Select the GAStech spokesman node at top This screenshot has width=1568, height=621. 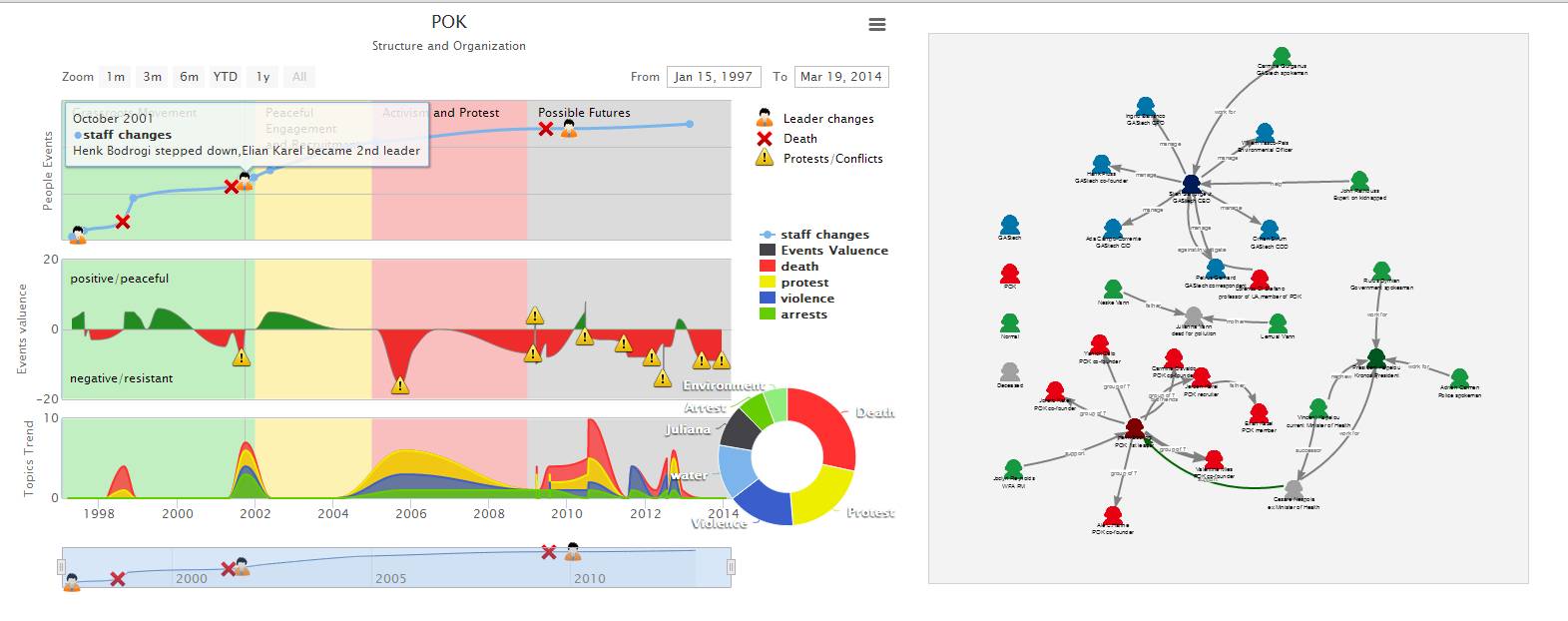pyautogui.click(x=1282, y=56)
